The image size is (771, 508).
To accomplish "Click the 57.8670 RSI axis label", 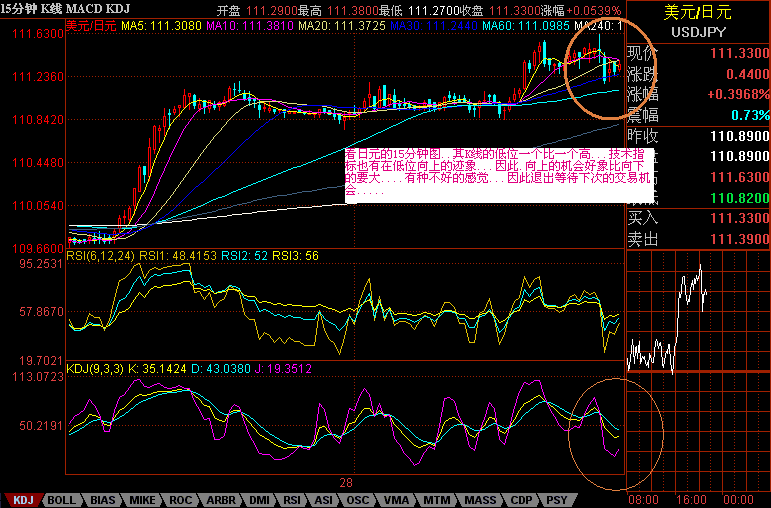I will click(x=41, y=312).
